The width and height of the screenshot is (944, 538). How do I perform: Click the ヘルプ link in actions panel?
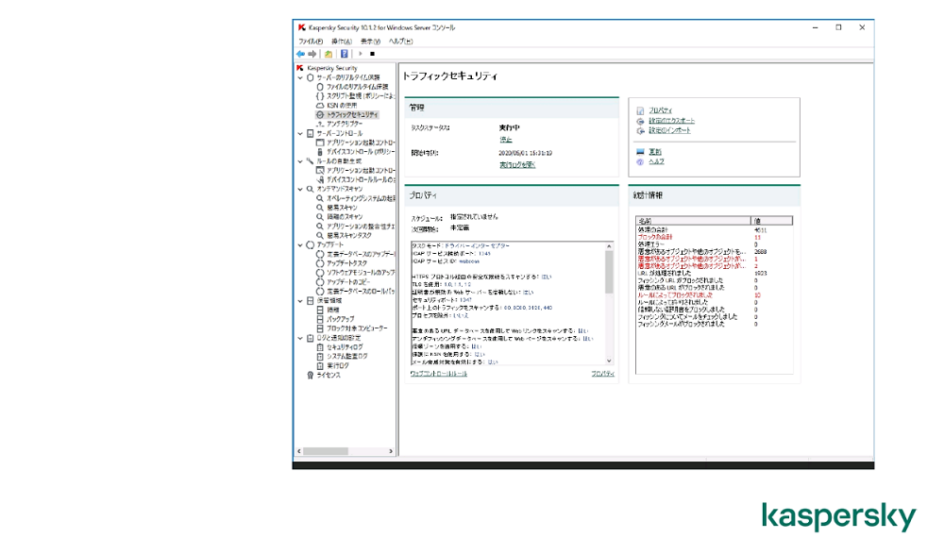(x=656, y=162)
